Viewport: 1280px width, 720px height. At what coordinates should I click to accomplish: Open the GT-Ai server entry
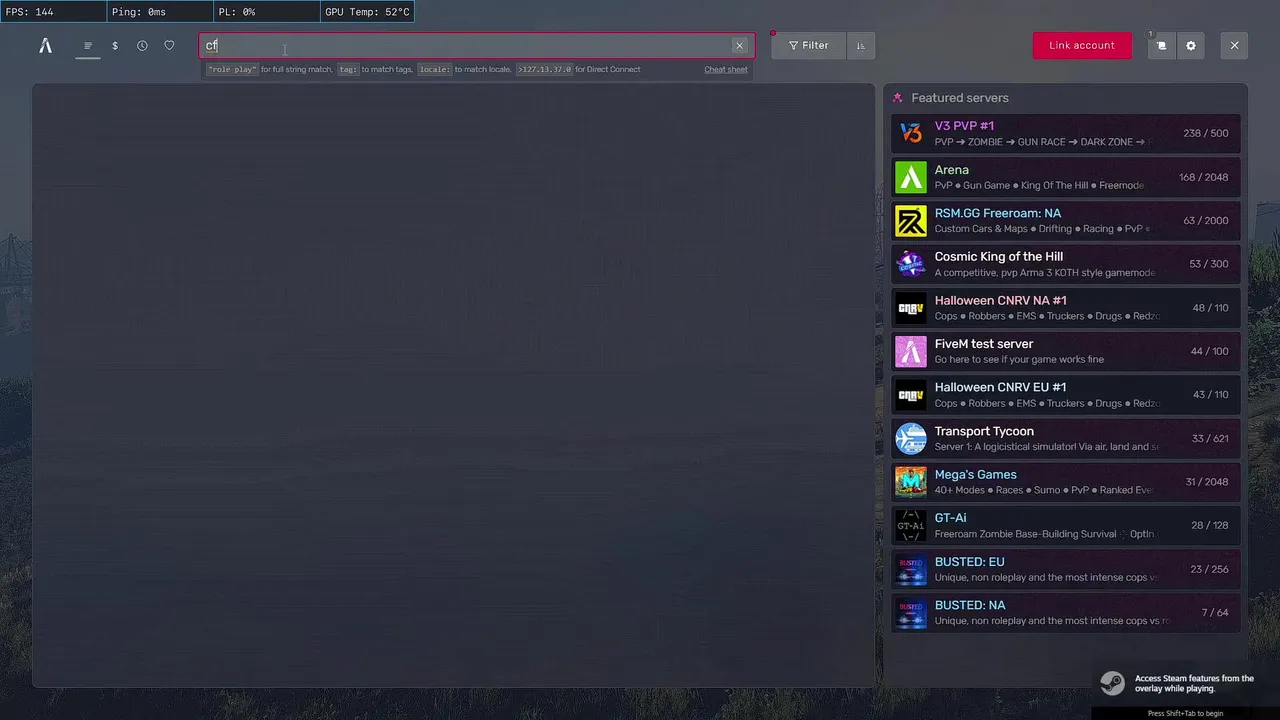coord(1066,525)
